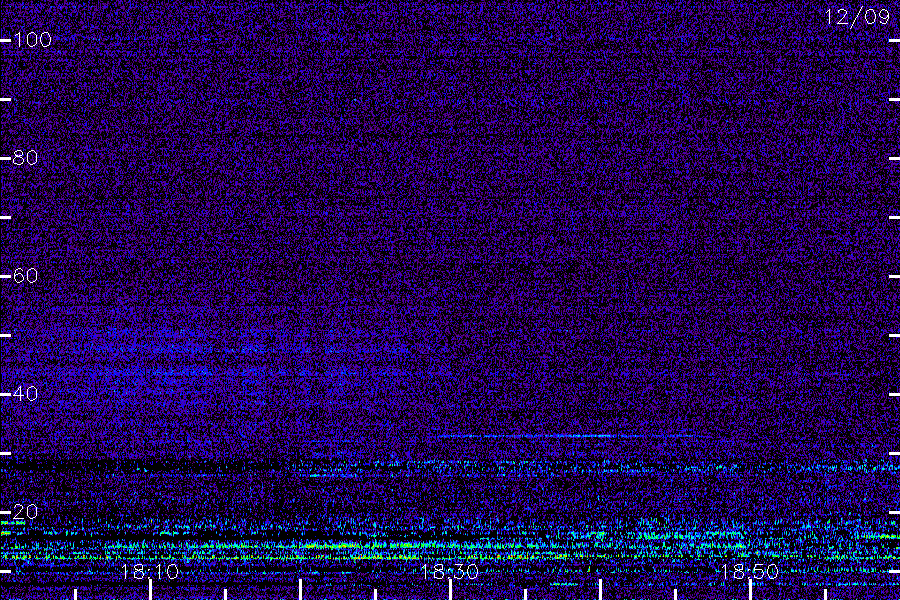The width and height of the screenshot is (900, 600).
Task: Click the 18:10 time label
Action: tap(150, 572)
